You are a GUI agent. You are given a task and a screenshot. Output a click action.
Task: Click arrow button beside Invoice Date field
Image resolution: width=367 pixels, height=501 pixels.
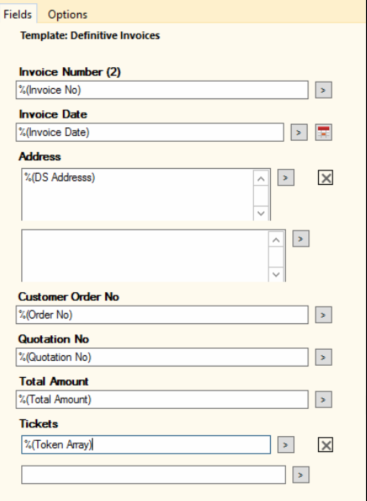pos(299,132)
